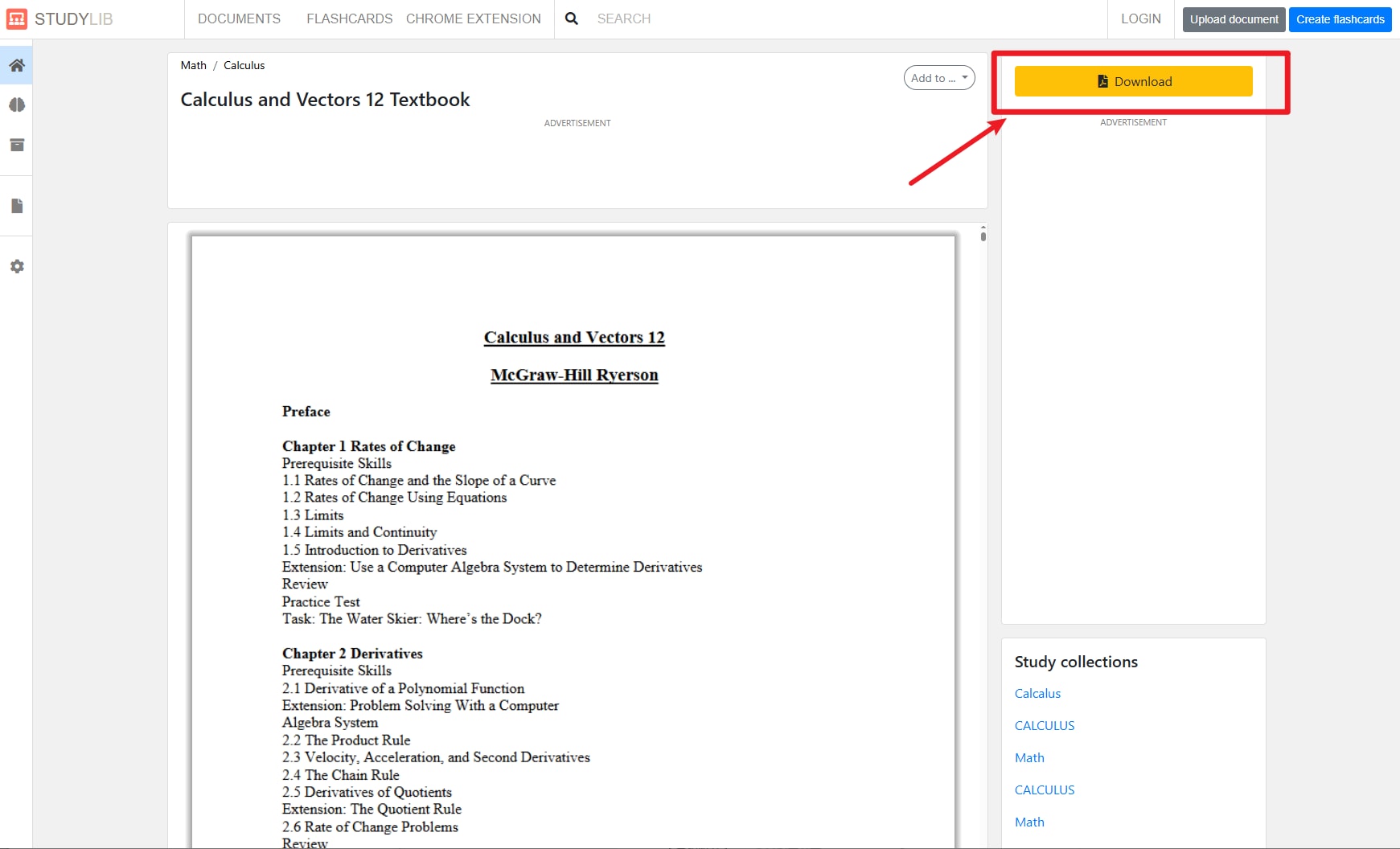Image resolution: width=1400 pixels, height=849 pixels.
Task: Open the CHROME EXTENSION menu item
Action: [474, 18]
